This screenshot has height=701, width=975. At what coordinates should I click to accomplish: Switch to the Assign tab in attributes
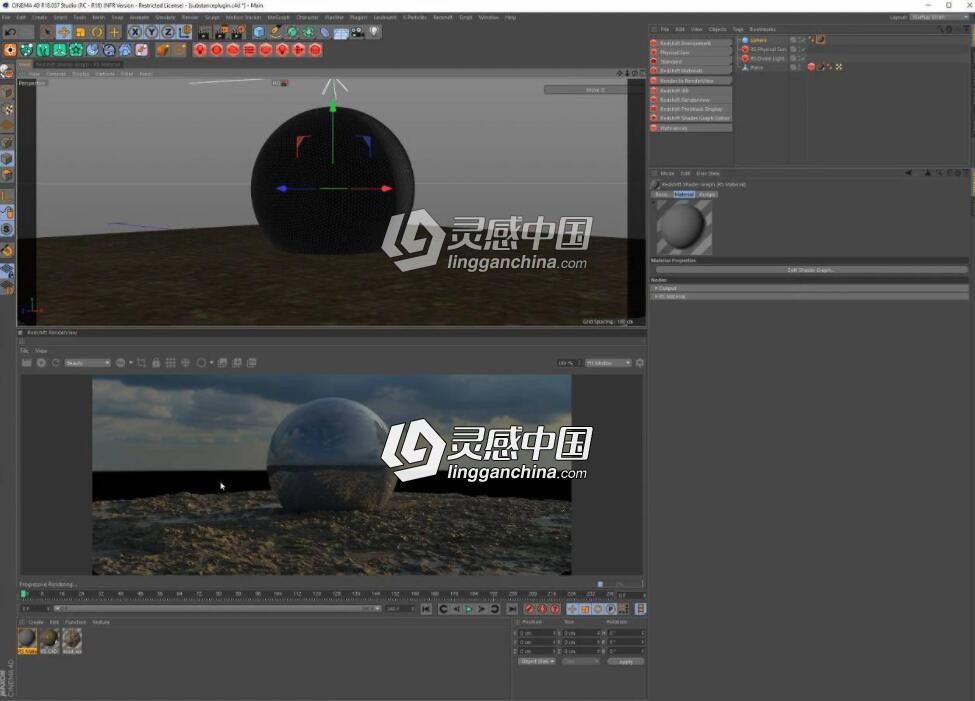pos(707,195)
